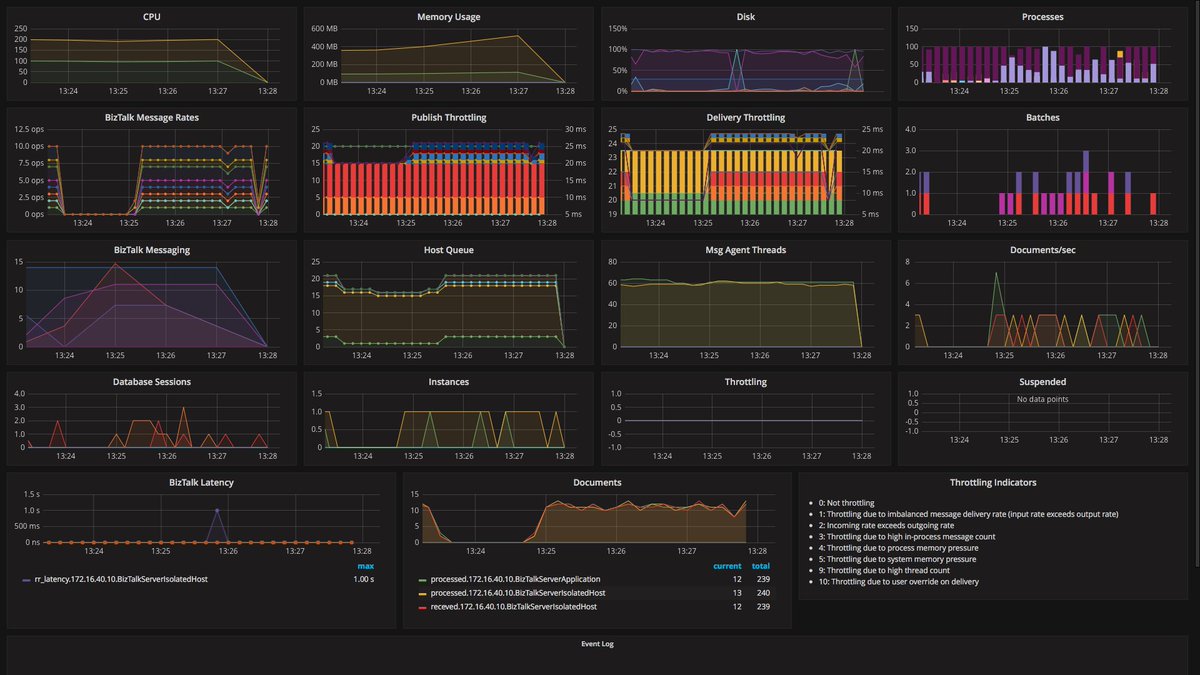1200x675 pixels.
Task: Select the Throttling Indicators panel title
Action: [x=993, y=482]
